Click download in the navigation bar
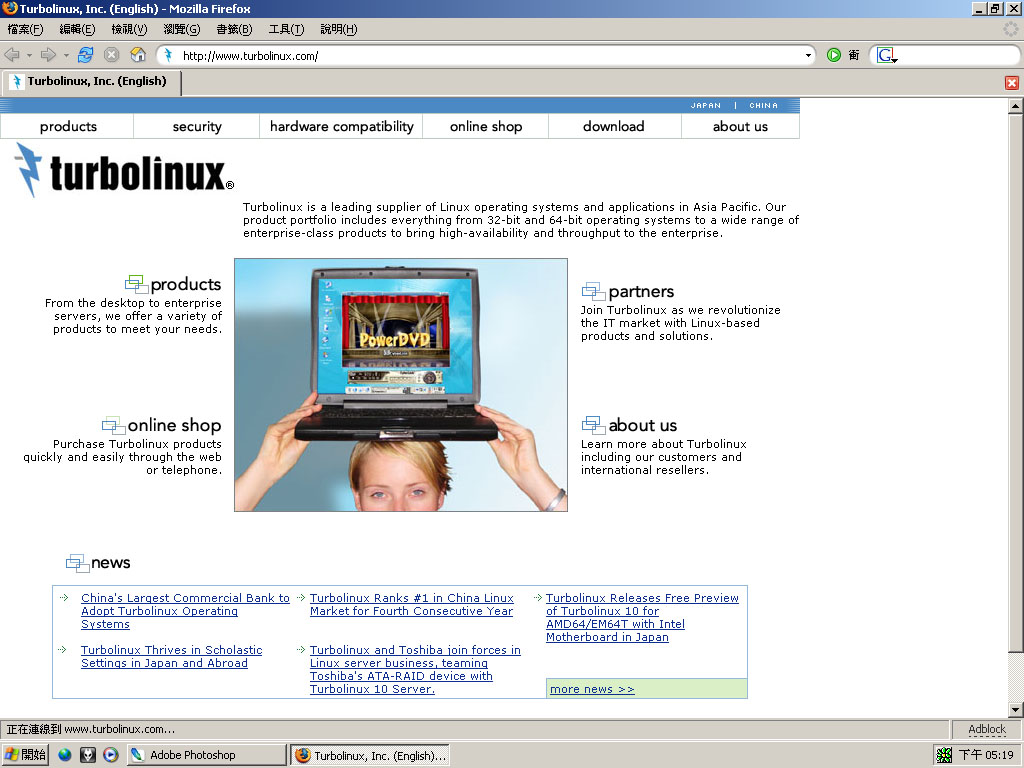The image size is (1024, 768). pyautogui.click(x=613, y=127)
